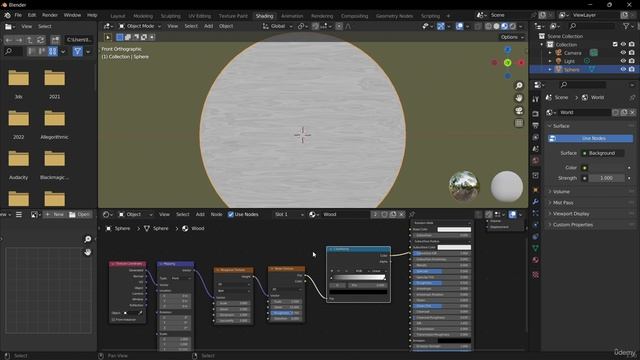640x360 pixels.
Task: Toggle Collection exclude checkbox in outliner
Action: pos(615,44)
